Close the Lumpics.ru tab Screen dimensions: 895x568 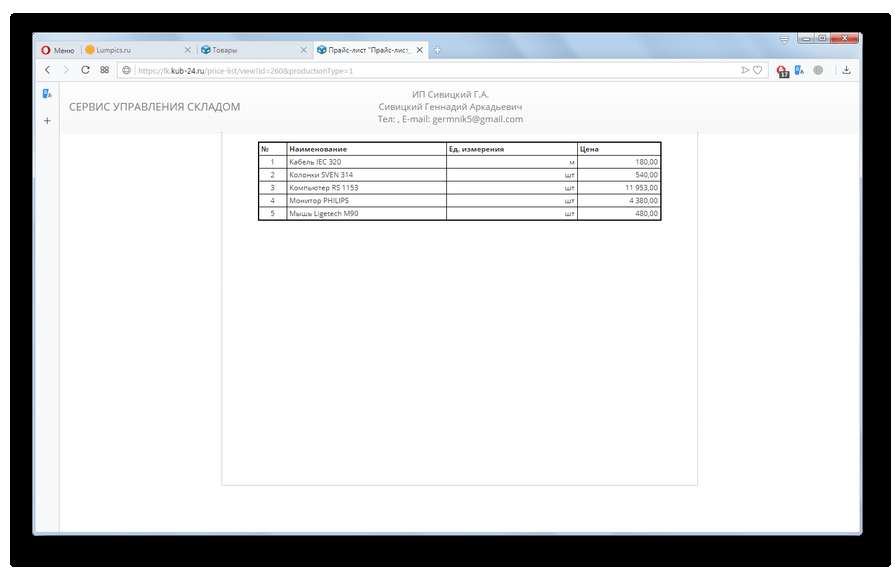point(187,50)
